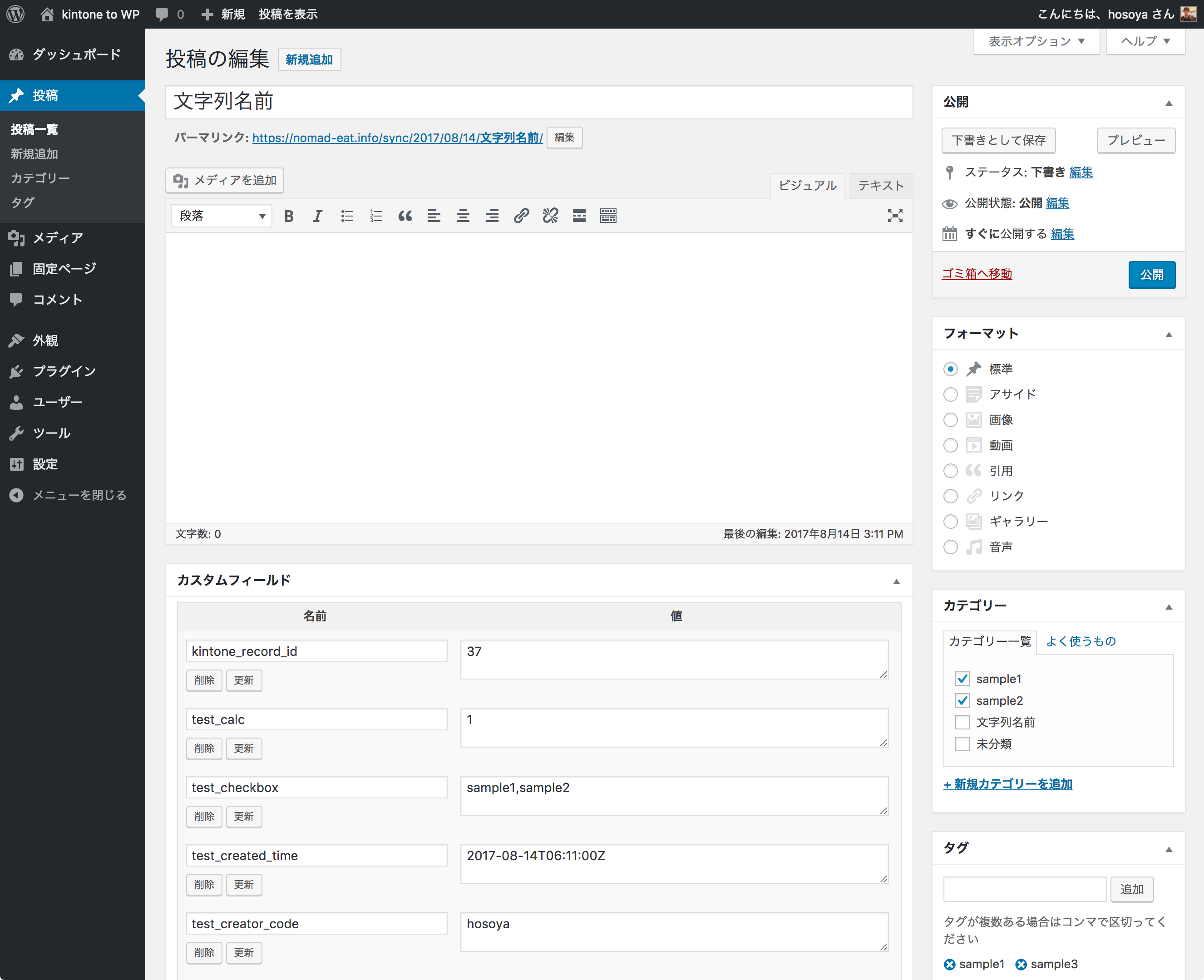Open カテゴリー in the sidebar submenu
Viewport: 1204px width, 980px height.
40,178
